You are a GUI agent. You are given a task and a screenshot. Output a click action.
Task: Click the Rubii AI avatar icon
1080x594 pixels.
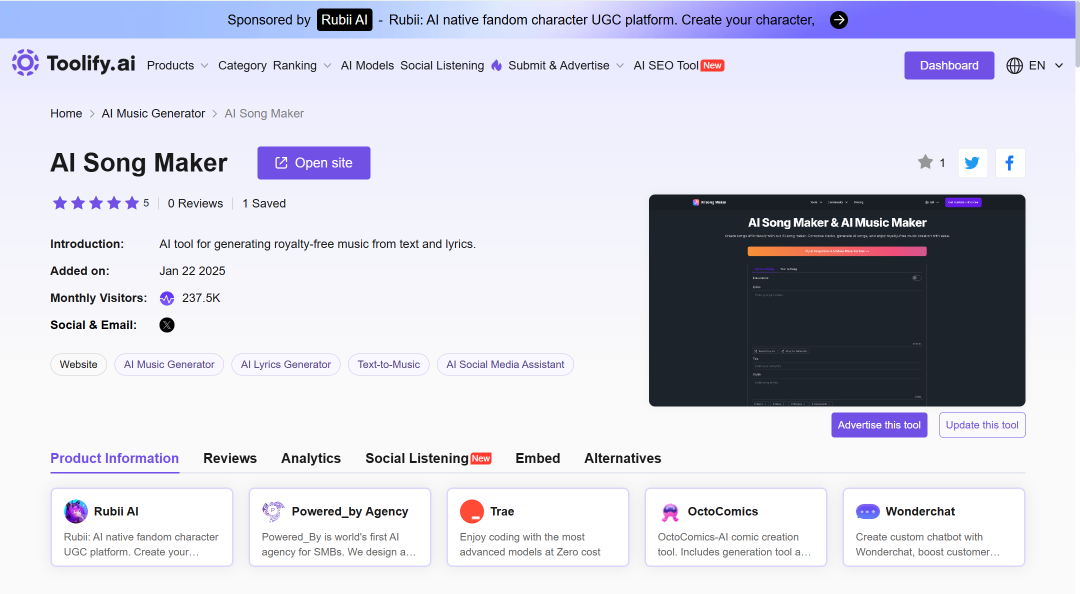[x=76, y=511]
